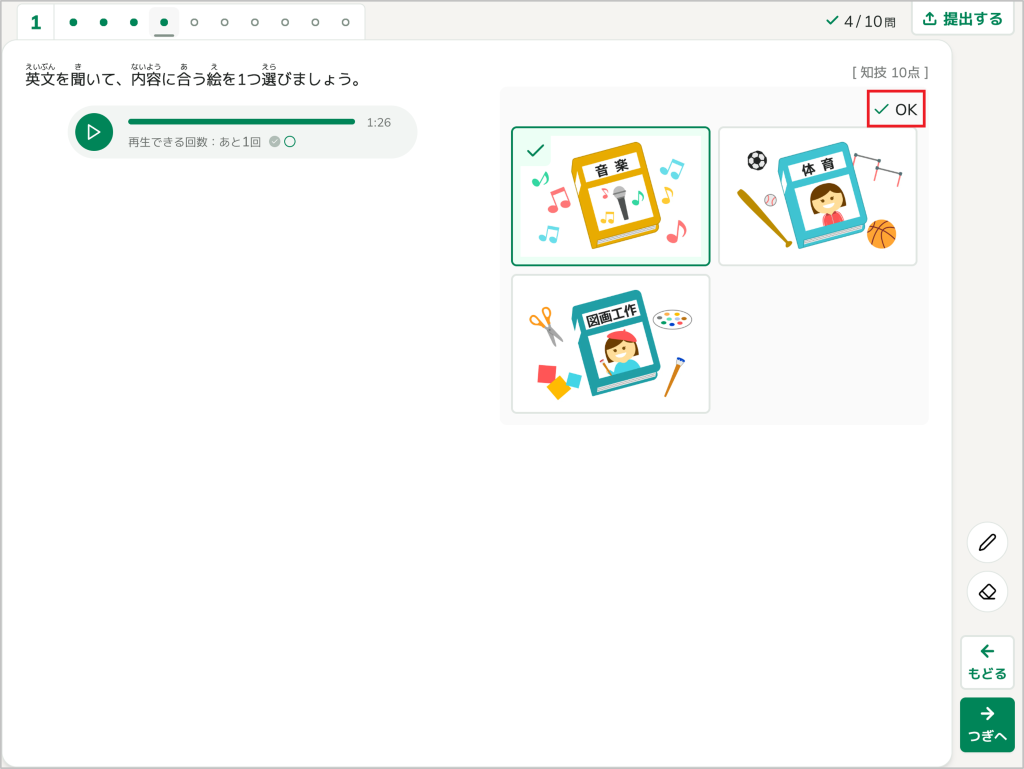Select the eraser tool

tap(987, 591)
